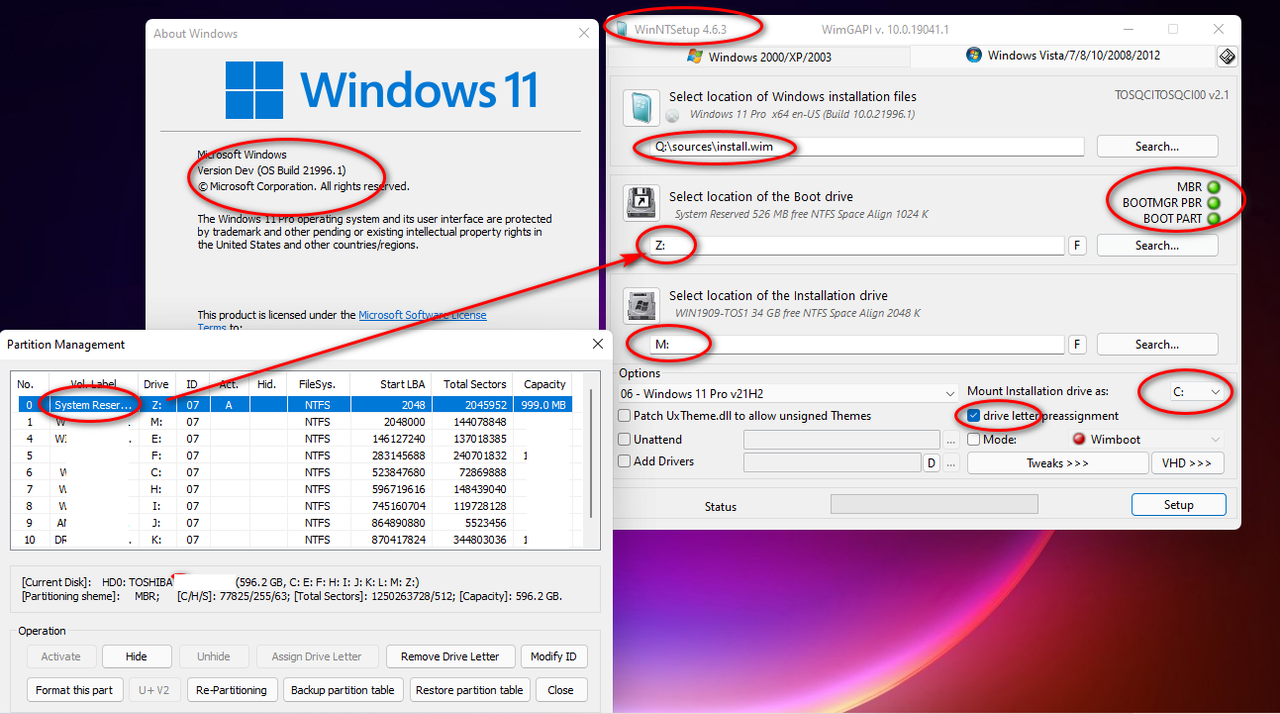Click the Format this part button
This screenshot has width=1280, height=714.
[x=75, y=690]
